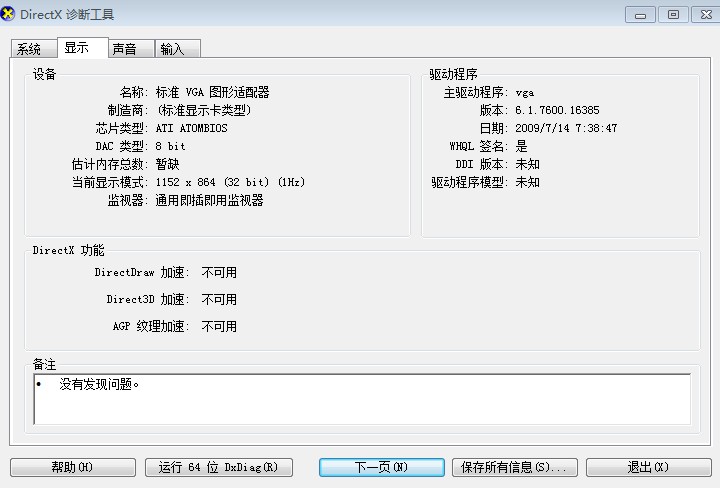Click monitor value 通用即插即用监视器
This screenshot has height=488, width=720.
point(209,200)
